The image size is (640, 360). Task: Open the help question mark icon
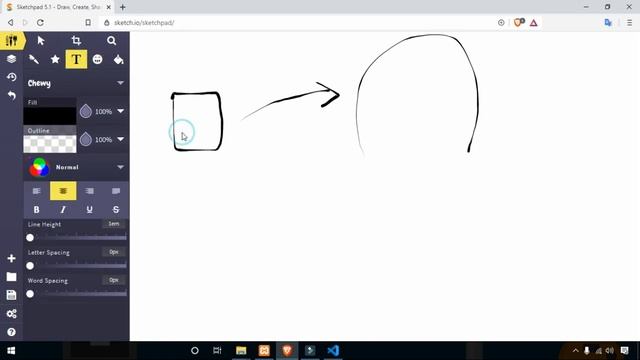[x=11, y=332]
